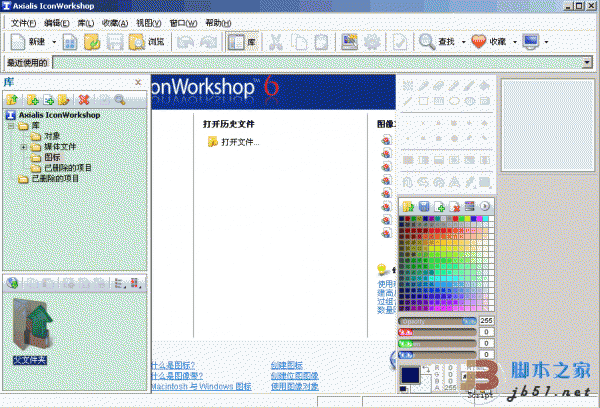Adjust the Opacity slider
Viewport: 600px width, 408px height.
(437, 321)
